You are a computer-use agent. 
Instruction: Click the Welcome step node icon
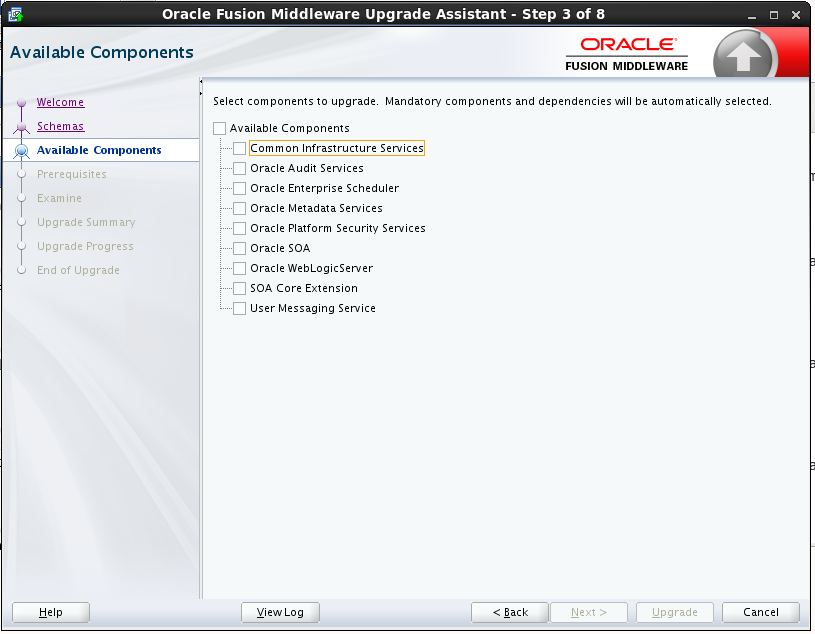(21, 102)
